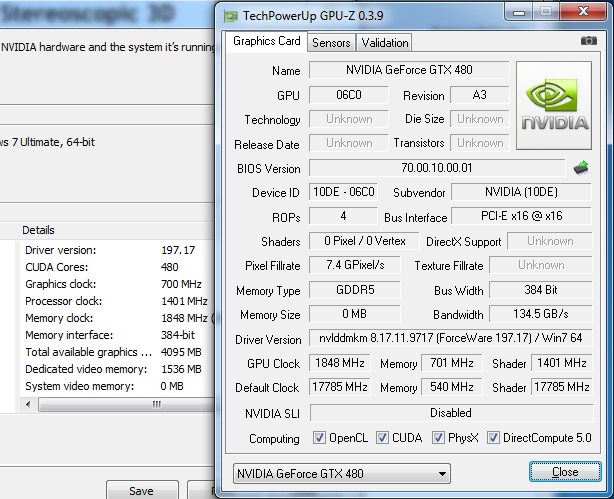This screenshot has height=499, width=614.
Task: Click the GPU field showing 06C0
Action: pyautogui.click(x=349, y=95)
